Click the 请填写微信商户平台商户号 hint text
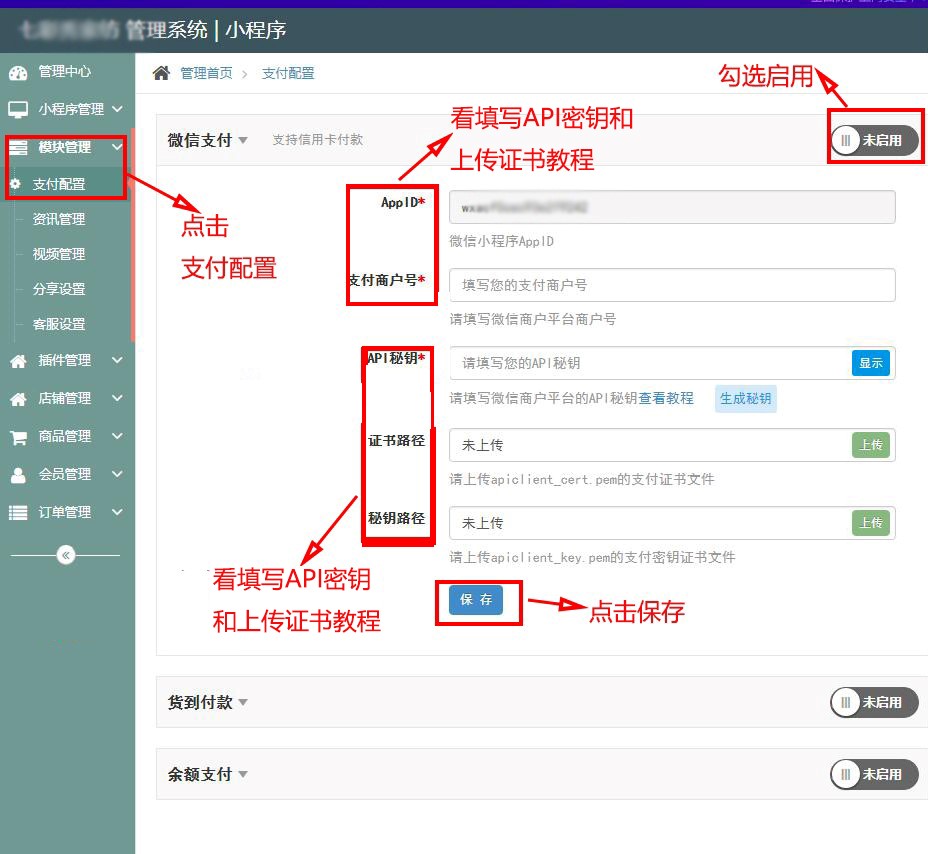Viewport: 928px width, 854px height. coord(533,320)
